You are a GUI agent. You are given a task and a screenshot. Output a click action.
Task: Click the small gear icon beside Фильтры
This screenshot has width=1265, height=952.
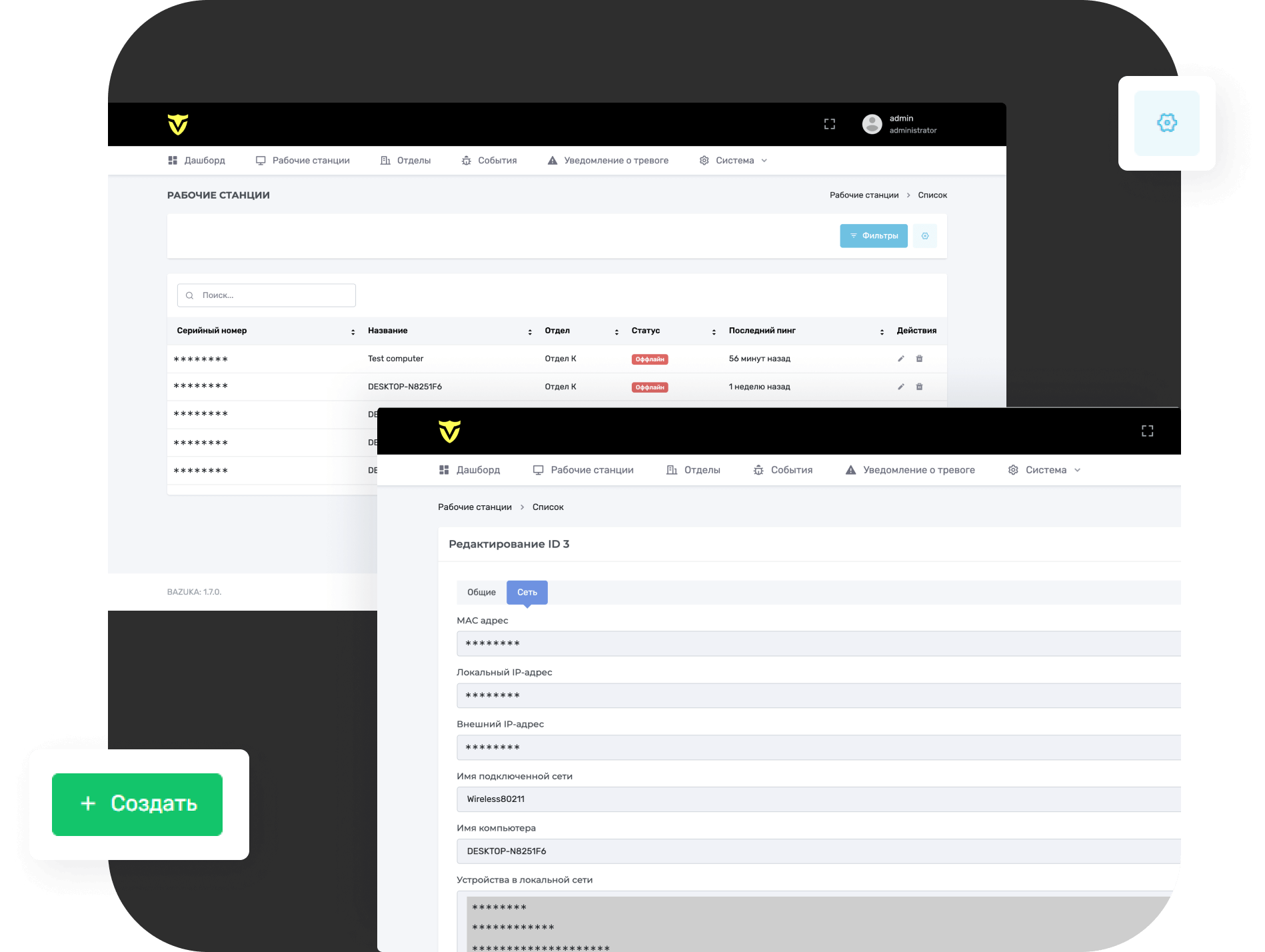pyautogui.click(x=924, y=236)
